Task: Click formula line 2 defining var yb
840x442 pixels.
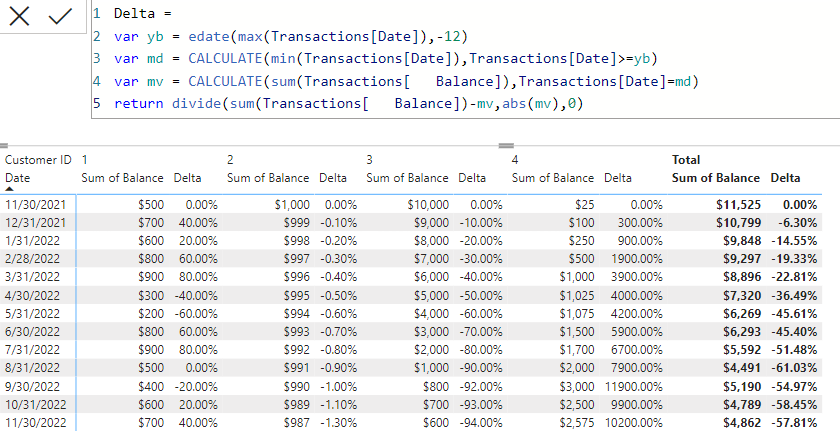Action: point(291,36)
